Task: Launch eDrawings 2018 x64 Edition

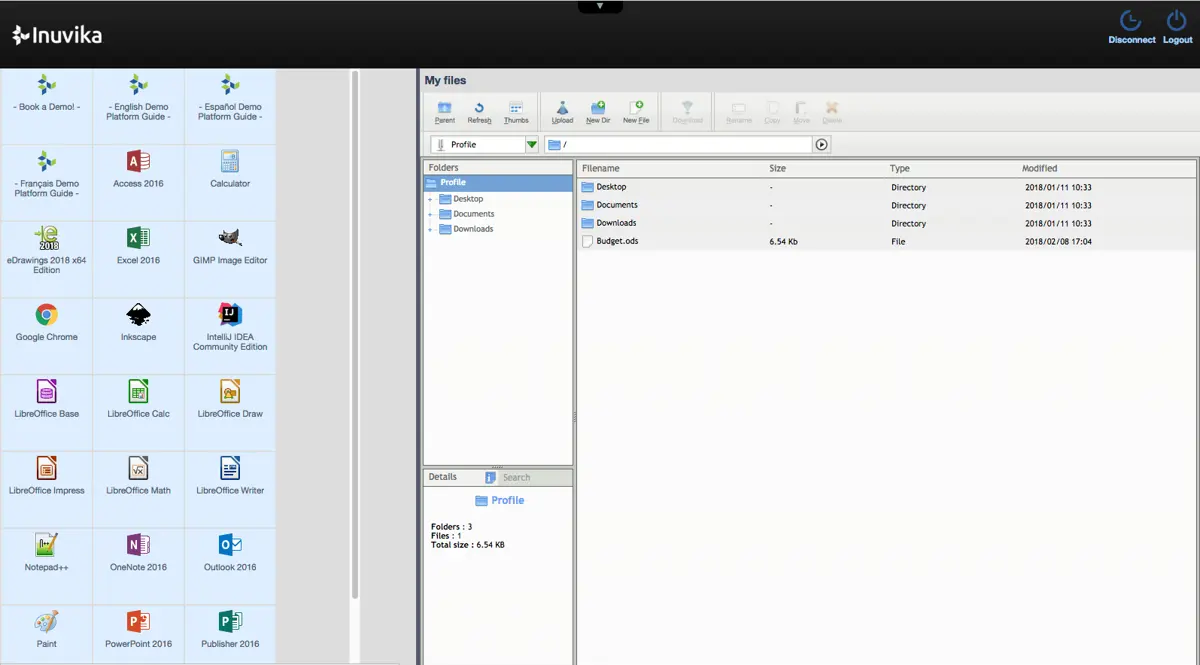Action: pyautogui.click(x=46, y=260)
